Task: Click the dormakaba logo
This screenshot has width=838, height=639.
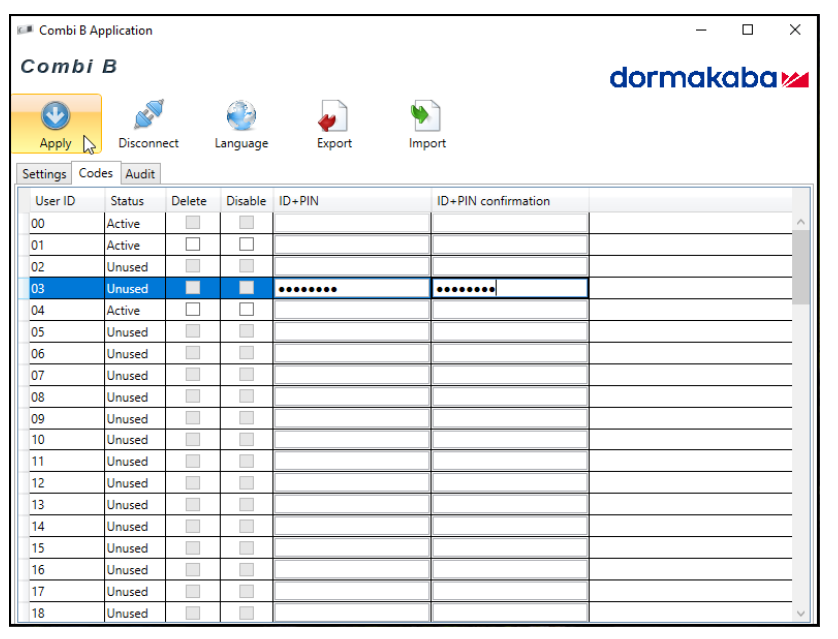Action: pos(708,78)
